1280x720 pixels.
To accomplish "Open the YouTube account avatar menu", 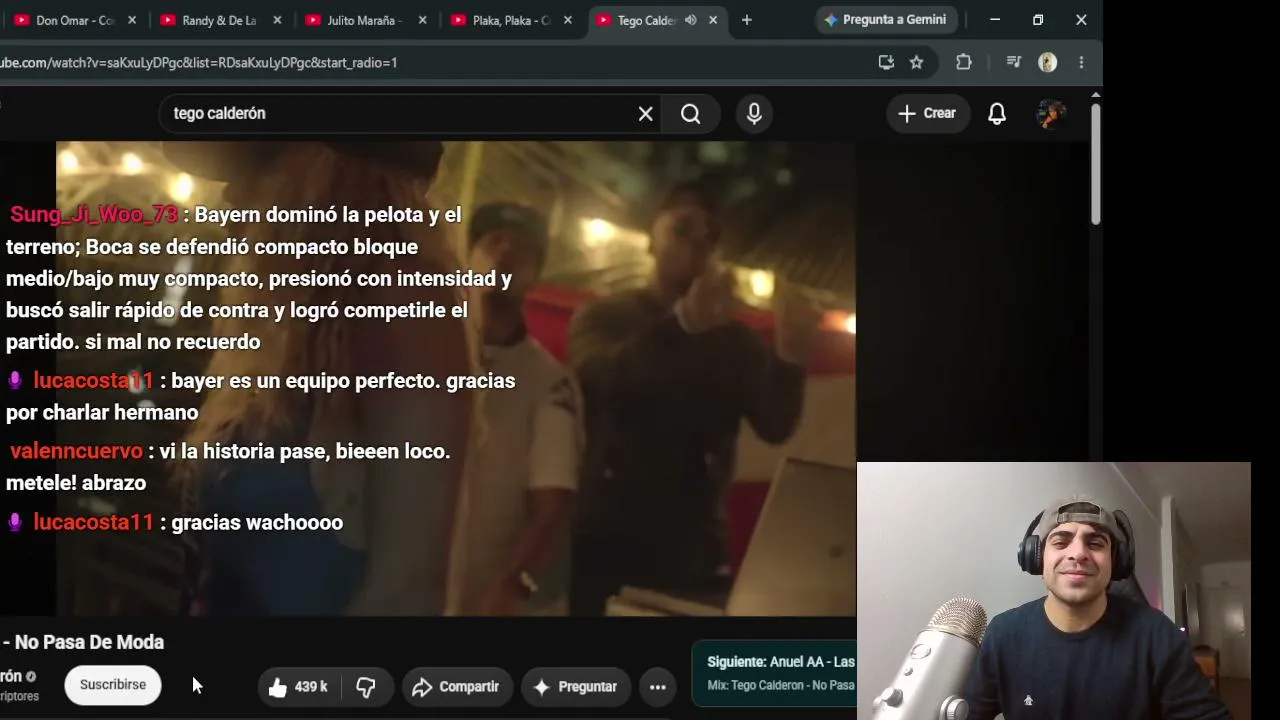I will coord(1050,114).
